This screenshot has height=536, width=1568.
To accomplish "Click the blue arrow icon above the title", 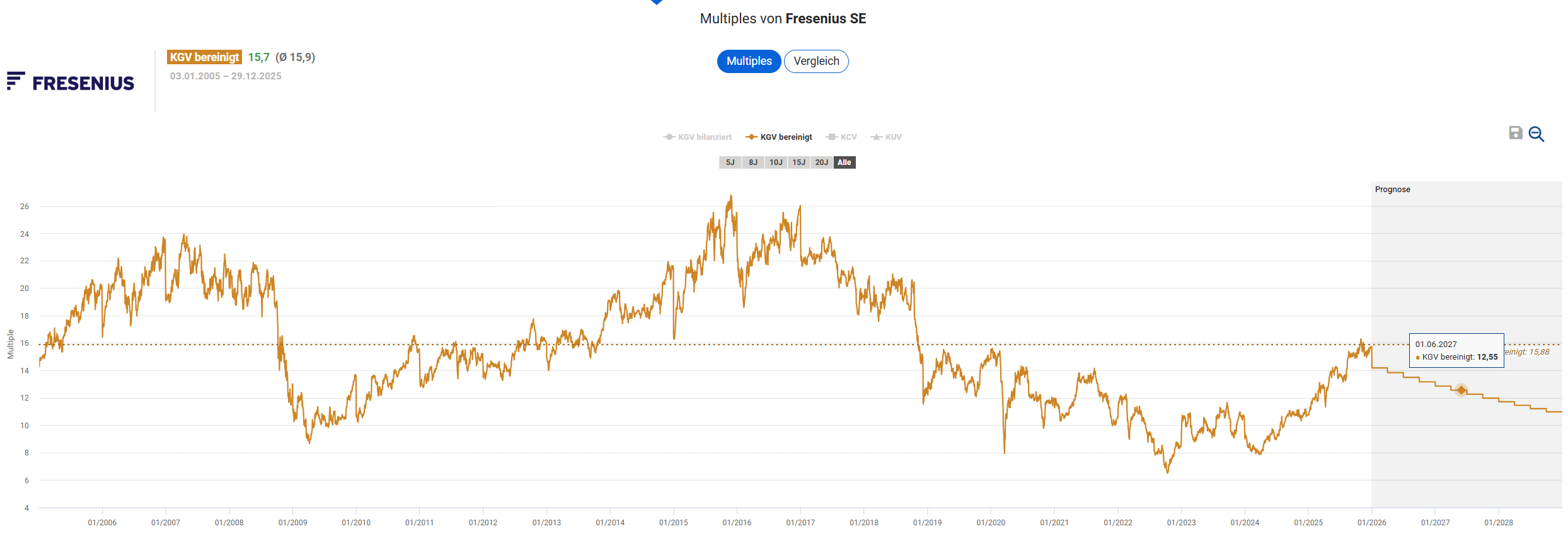I will [656, 2].
